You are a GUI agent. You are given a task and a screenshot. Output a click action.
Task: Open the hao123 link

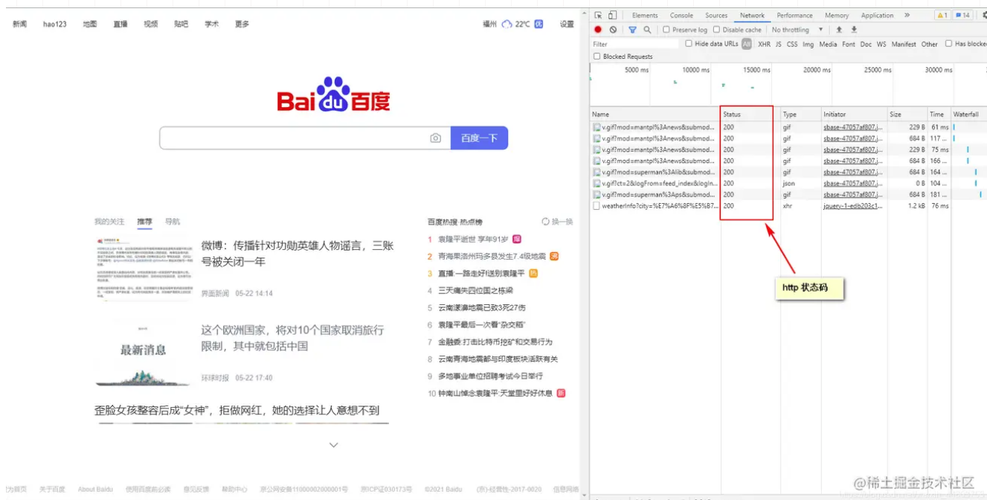click(x=55, y=24)
